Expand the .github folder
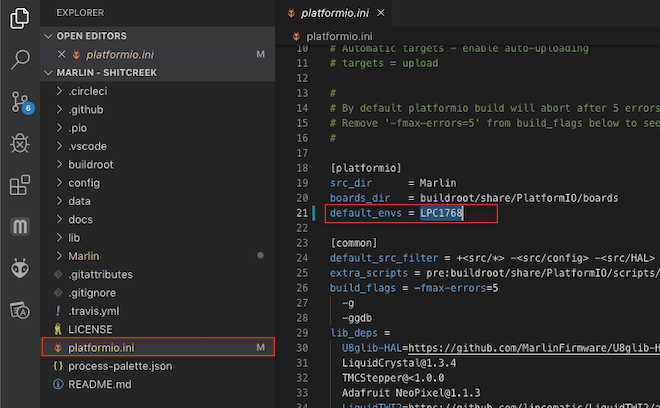This screenshot has width=660, height=408. pyautogui.click(x=59, y=109)
